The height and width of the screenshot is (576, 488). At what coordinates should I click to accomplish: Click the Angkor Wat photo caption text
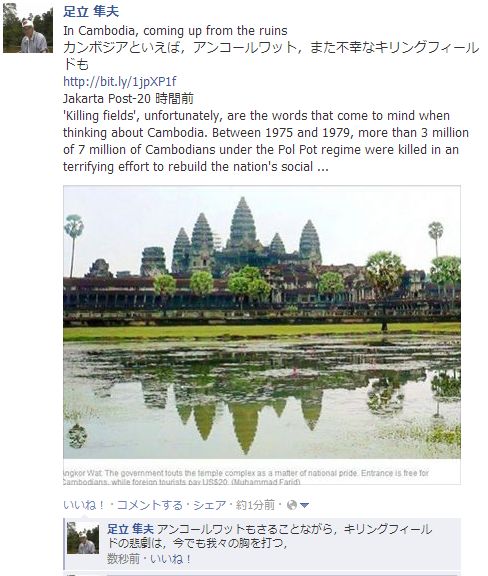tap(246, 477)
